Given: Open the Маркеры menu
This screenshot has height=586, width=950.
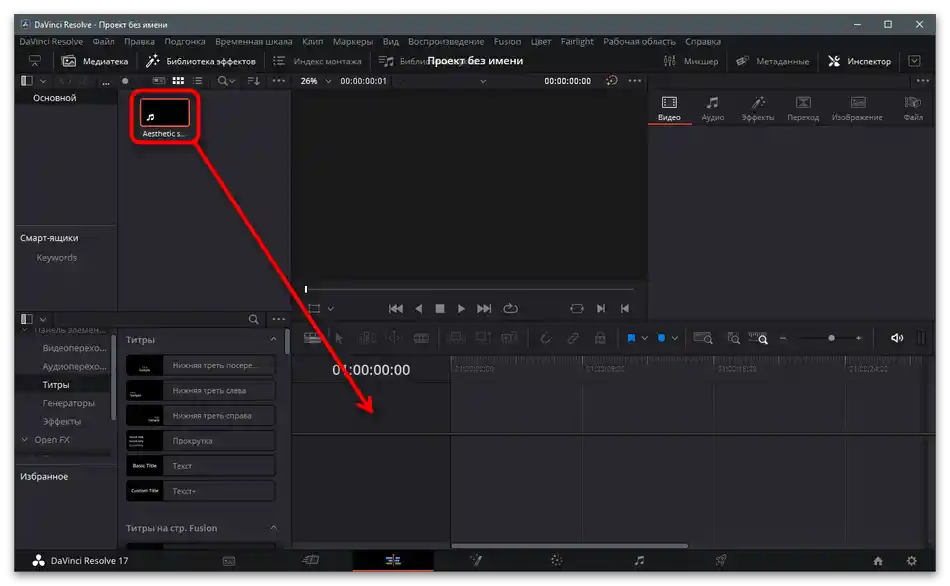Looking at the screenshot, I should coord(353,42).
